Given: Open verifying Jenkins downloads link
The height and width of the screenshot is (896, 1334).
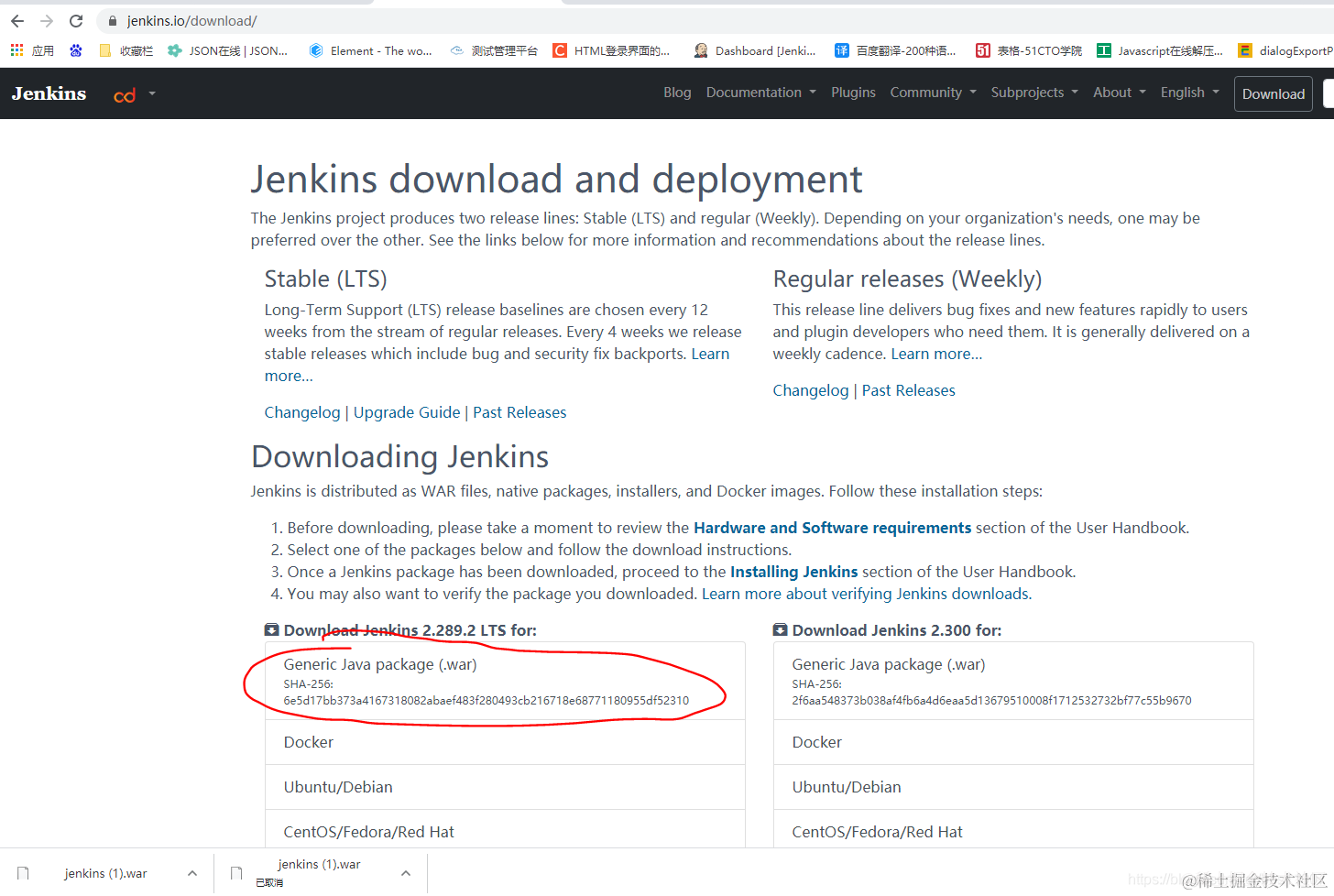Looking at the screenshot, I should coord(866,594).
